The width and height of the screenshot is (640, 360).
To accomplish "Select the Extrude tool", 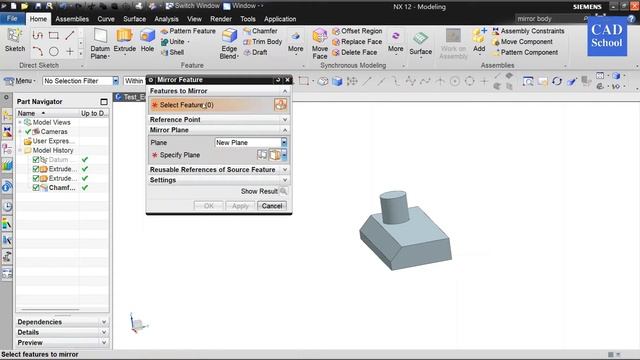I will 124,41.
